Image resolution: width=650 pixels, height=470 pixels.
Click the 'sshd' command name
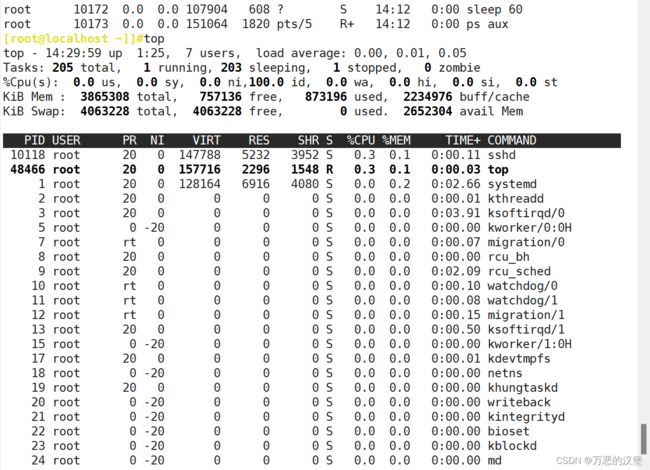point(502,155)
